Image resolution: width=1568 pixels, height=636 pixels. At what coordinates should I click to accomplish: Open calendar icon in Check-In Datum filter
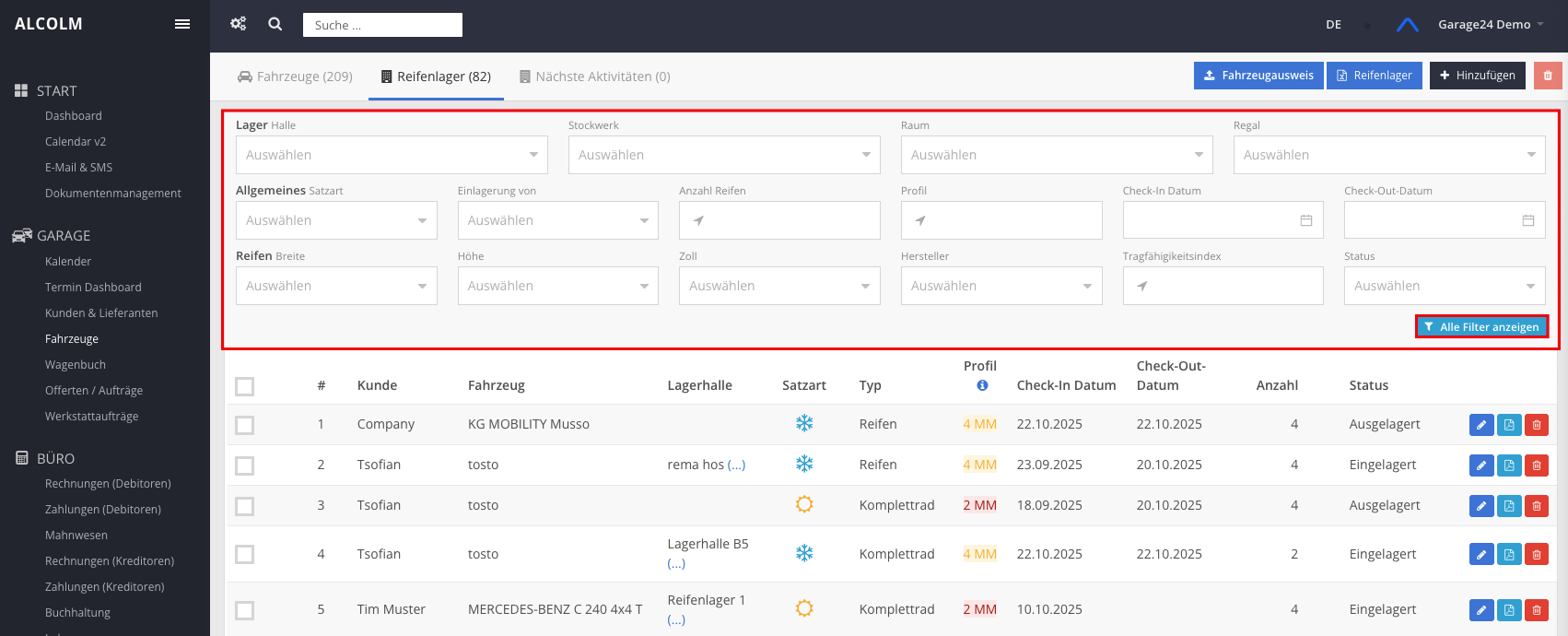coord(1305,220)
